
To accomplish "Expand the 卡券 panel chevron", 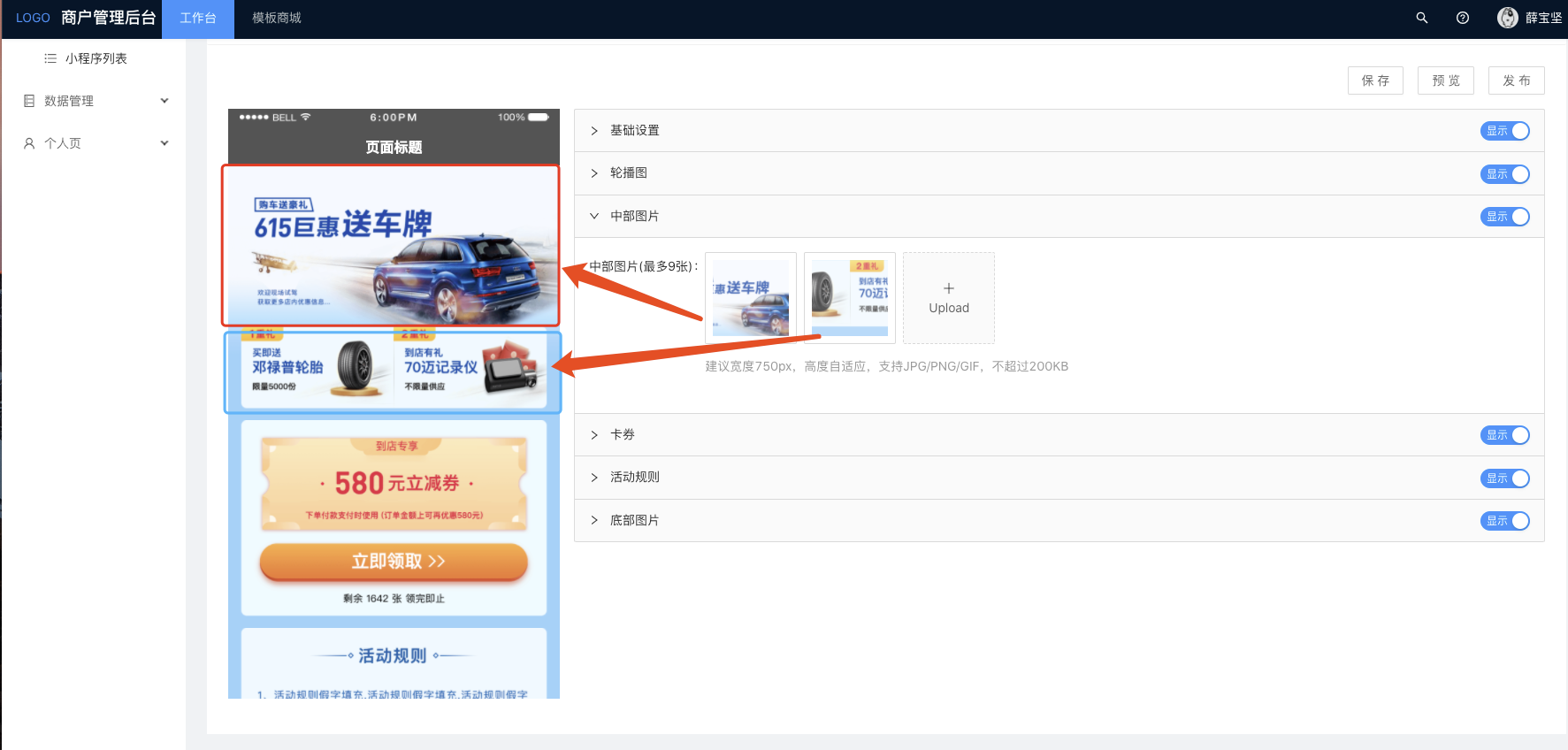I will 594,435.
